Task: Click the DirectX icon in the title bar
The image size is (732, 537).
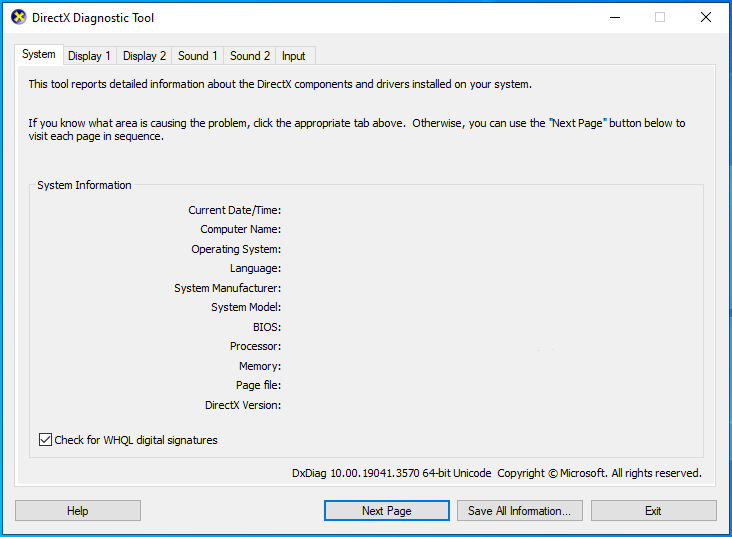Action: (x=18, y=18)
